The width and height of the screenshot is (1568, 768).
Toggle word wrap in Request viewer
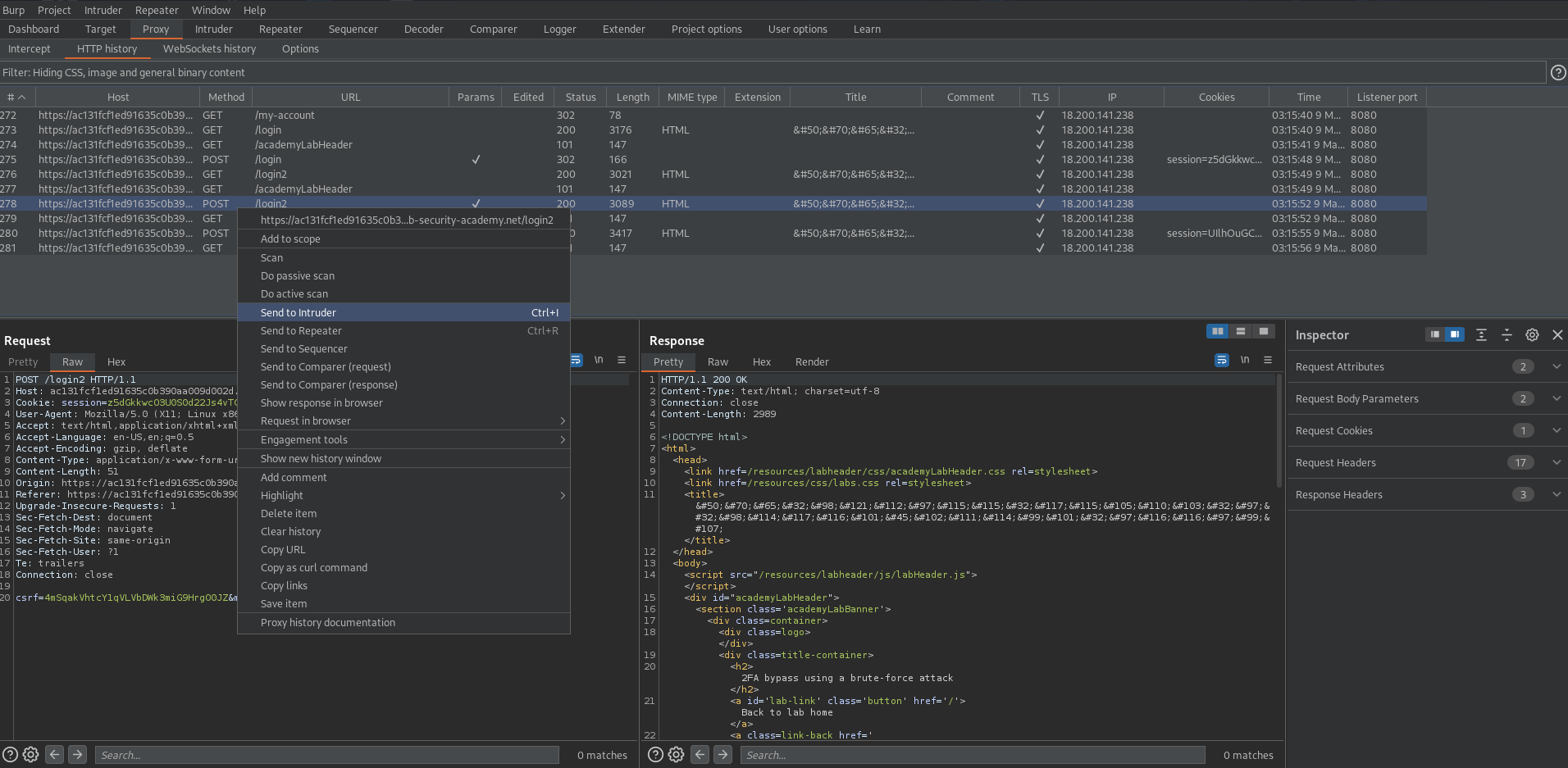[x=576, y=360]
